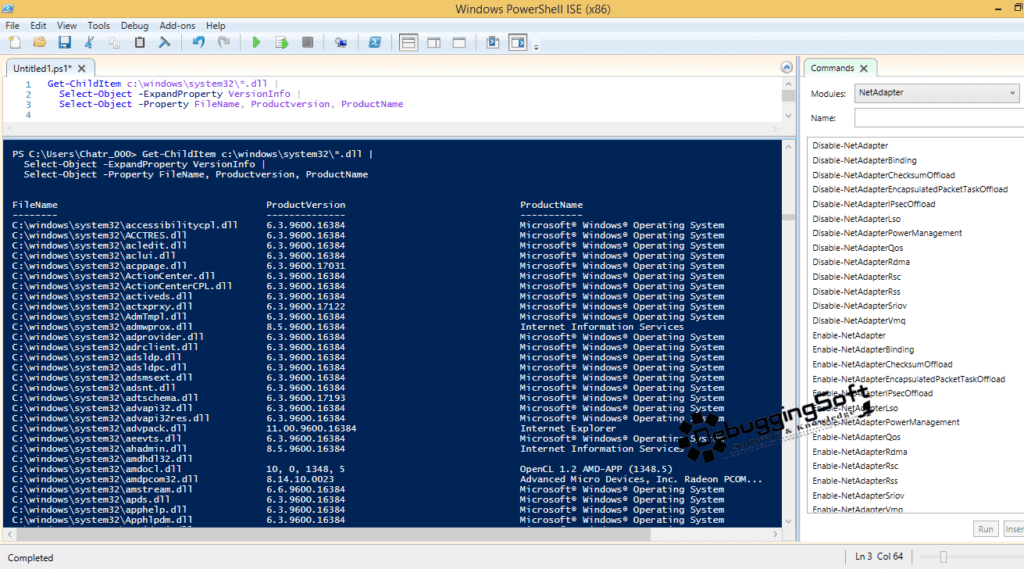1024x569 pixels.
Task: Select Disable-NetAdapter in command list
Action: point(850,146)
